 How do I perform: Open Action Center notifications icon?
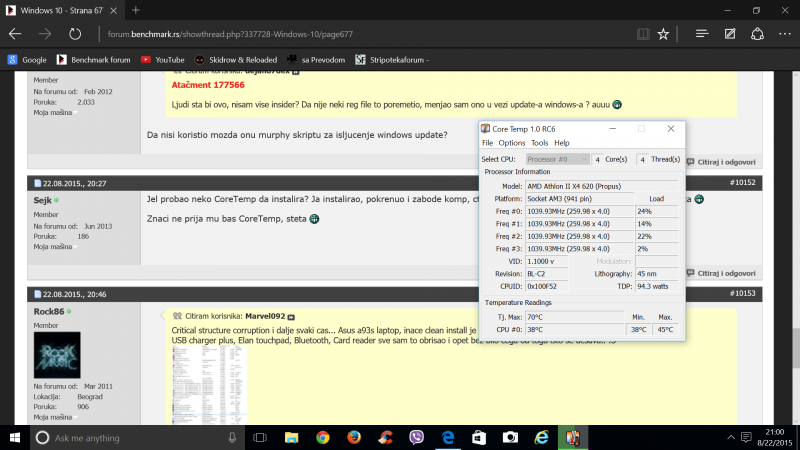pyautogui.click(x=746, y=437)
